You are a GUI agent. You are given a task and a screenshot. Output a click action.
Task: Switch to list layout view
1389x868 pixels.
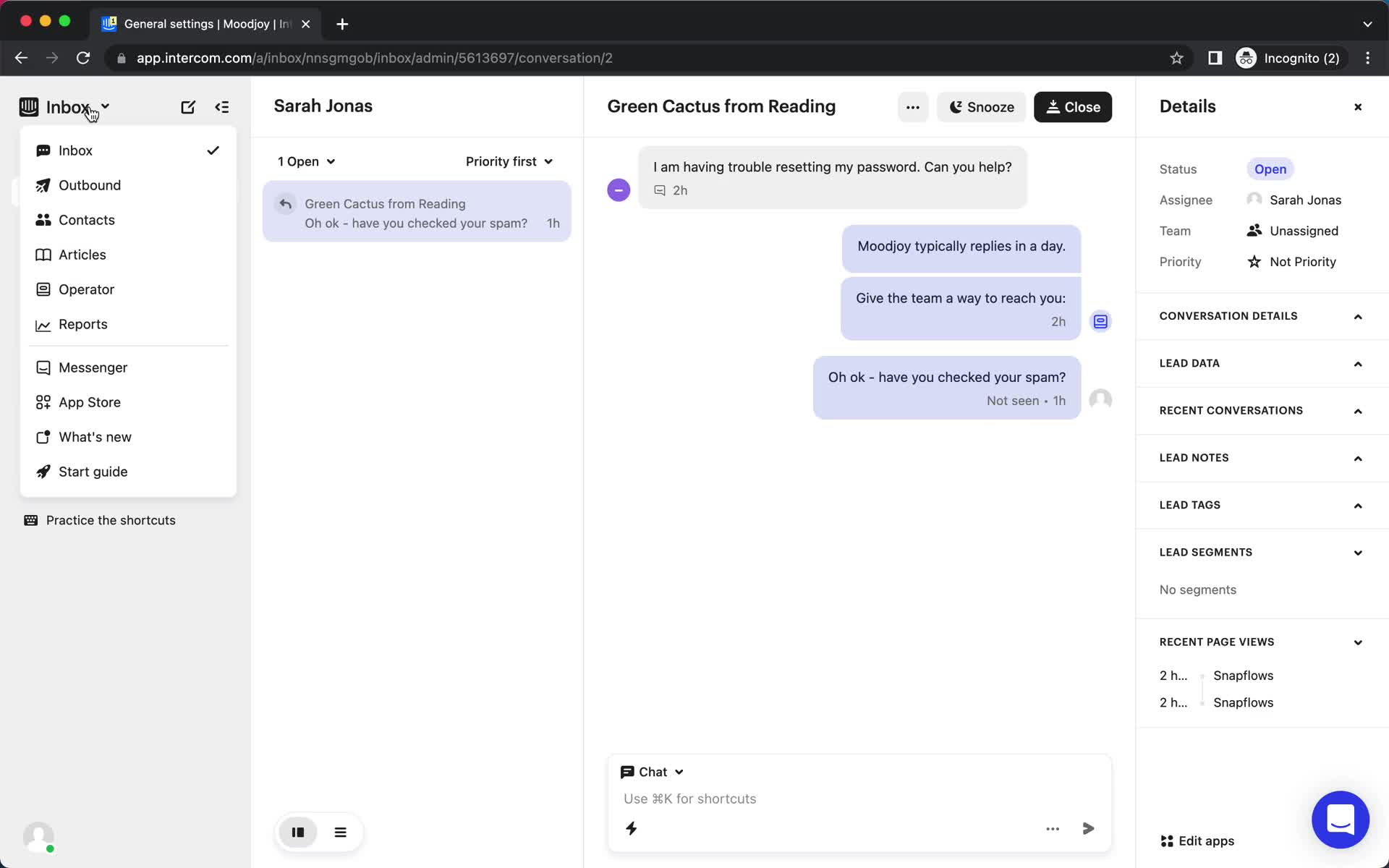[341, 832]
